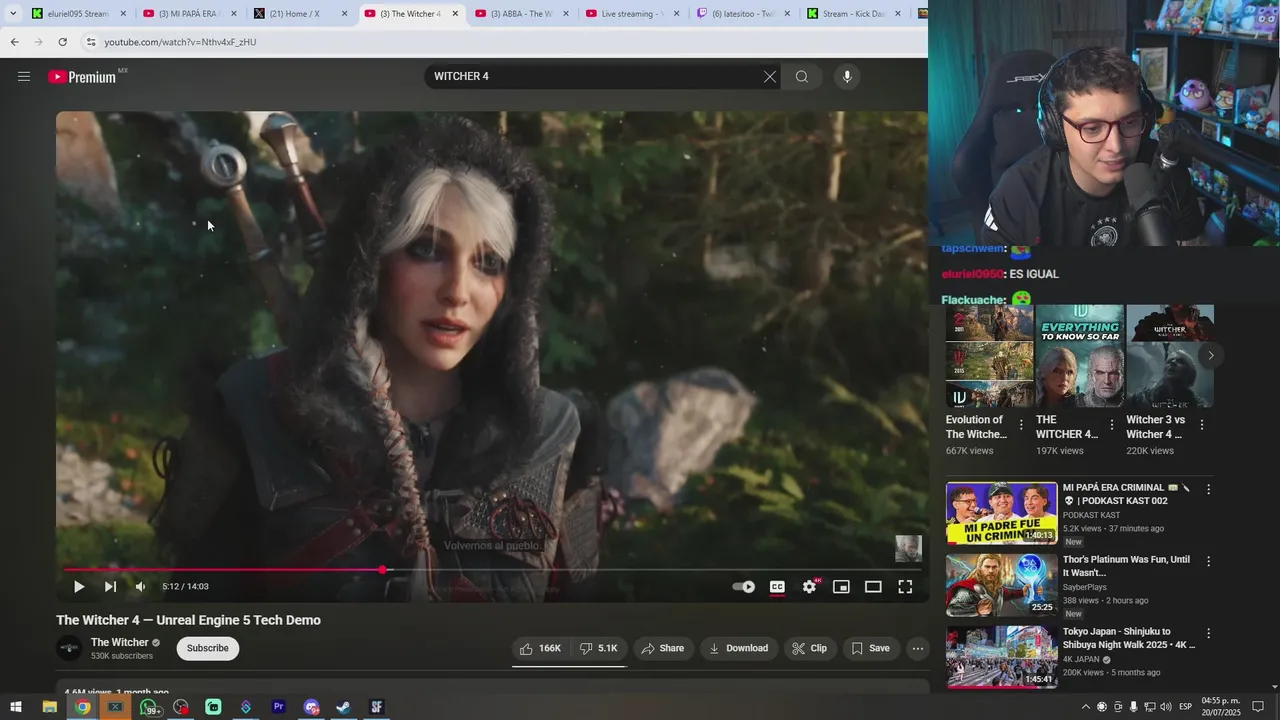Show next shorts with right arrow
The width and height of the screenshot is (1280, 720).
1210,355
